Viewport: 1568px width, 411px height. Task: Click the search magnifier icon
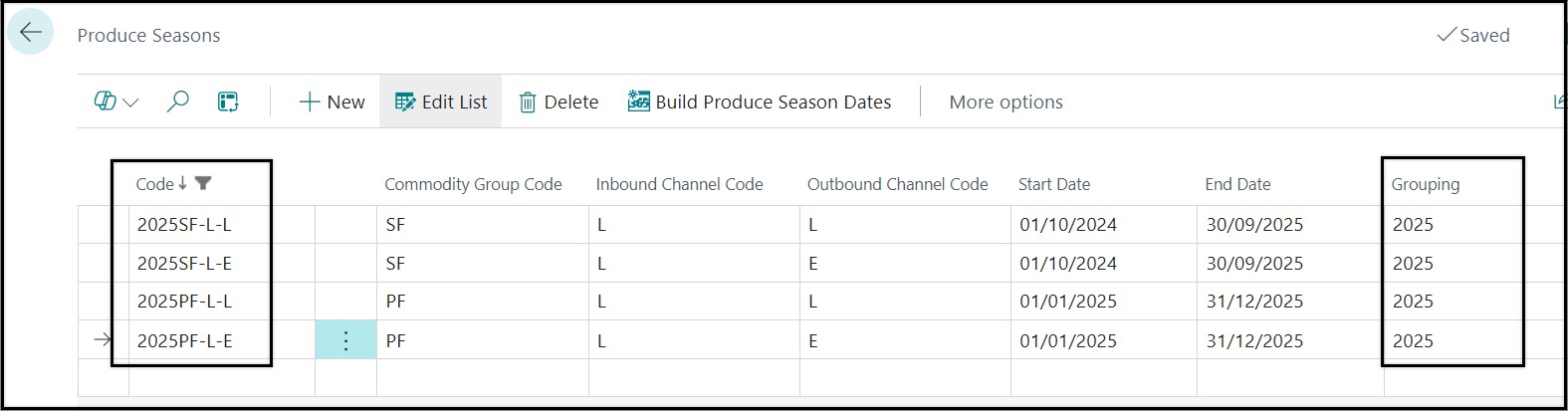point(177,102)
